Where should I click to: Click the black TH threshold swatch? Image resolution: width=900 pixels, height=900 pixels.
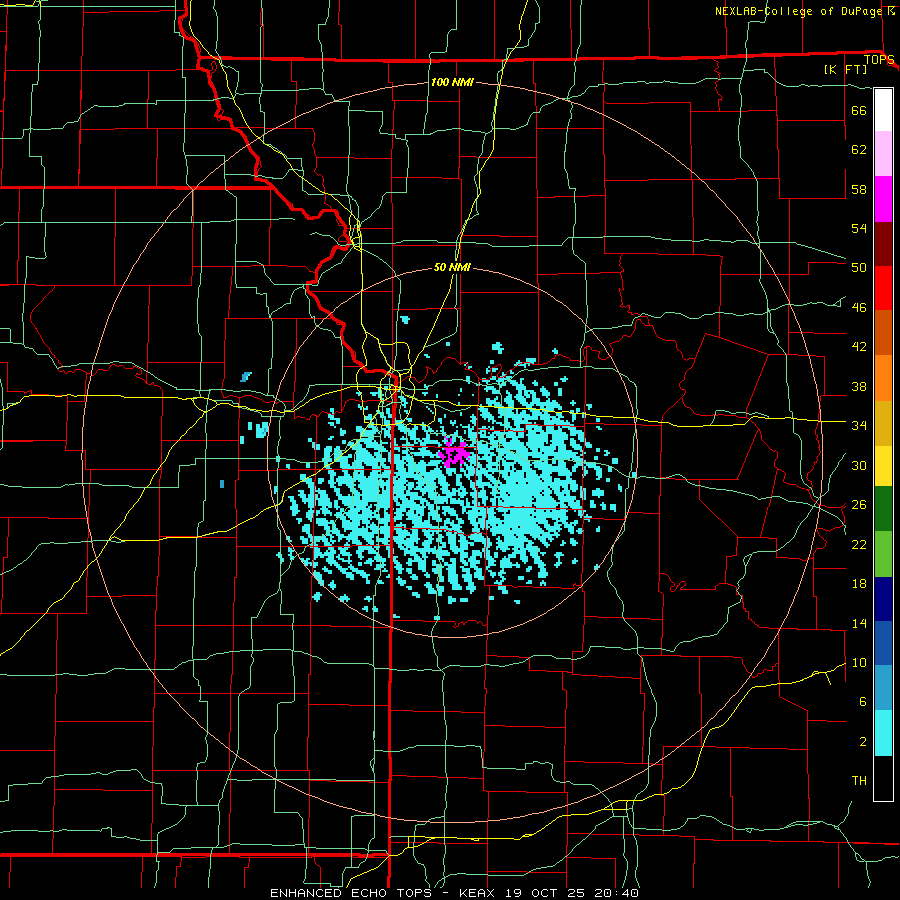[x=883, y=778]
